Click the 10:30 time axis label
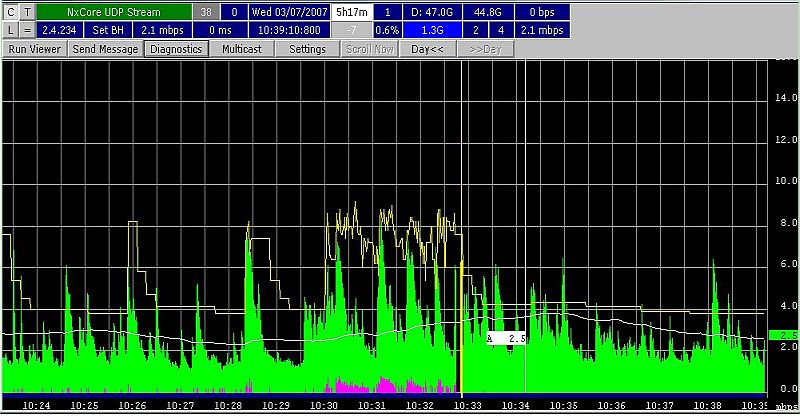800x416 pixels. pos(324,405)
